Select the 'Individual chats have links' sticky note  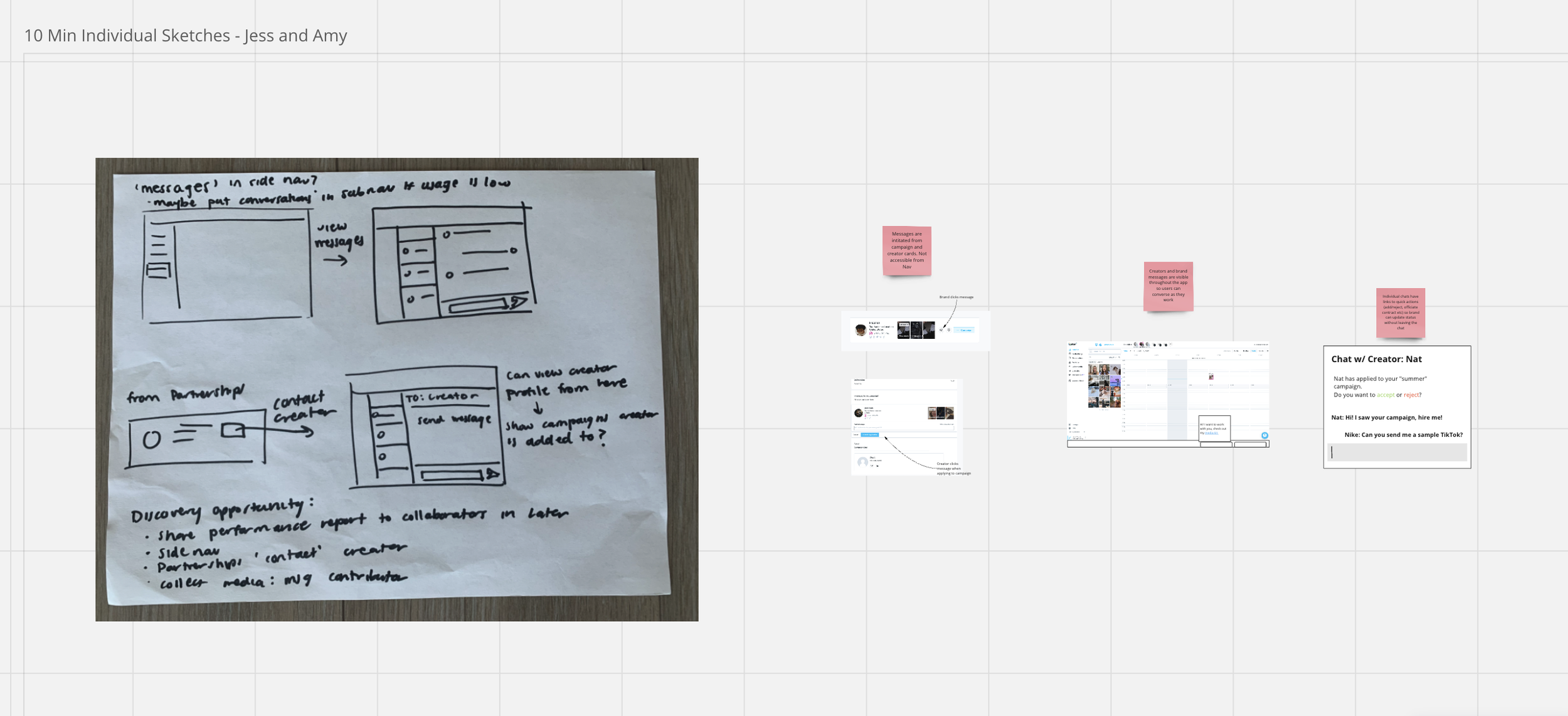coord(1400,313)
